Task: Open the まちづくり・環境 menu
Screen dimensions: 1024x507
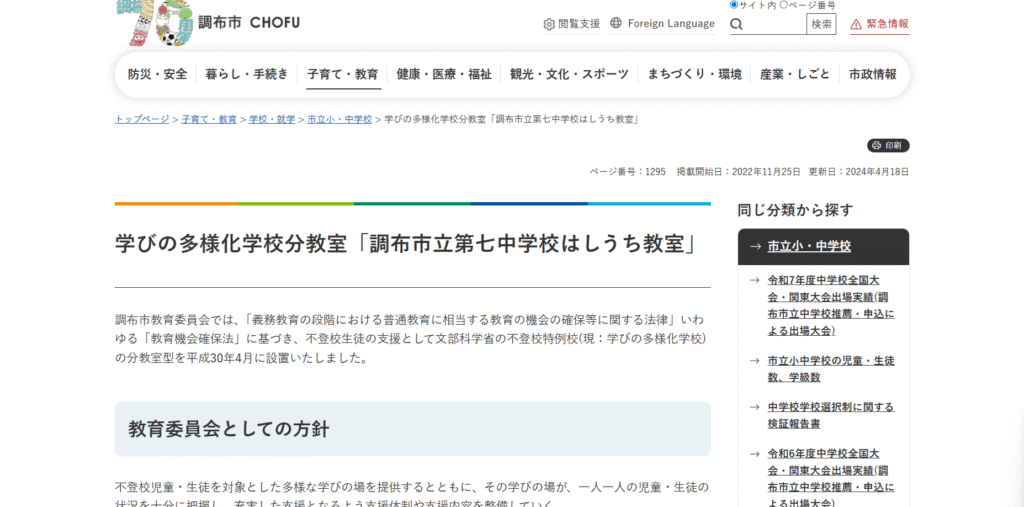Action: (695, 74)
